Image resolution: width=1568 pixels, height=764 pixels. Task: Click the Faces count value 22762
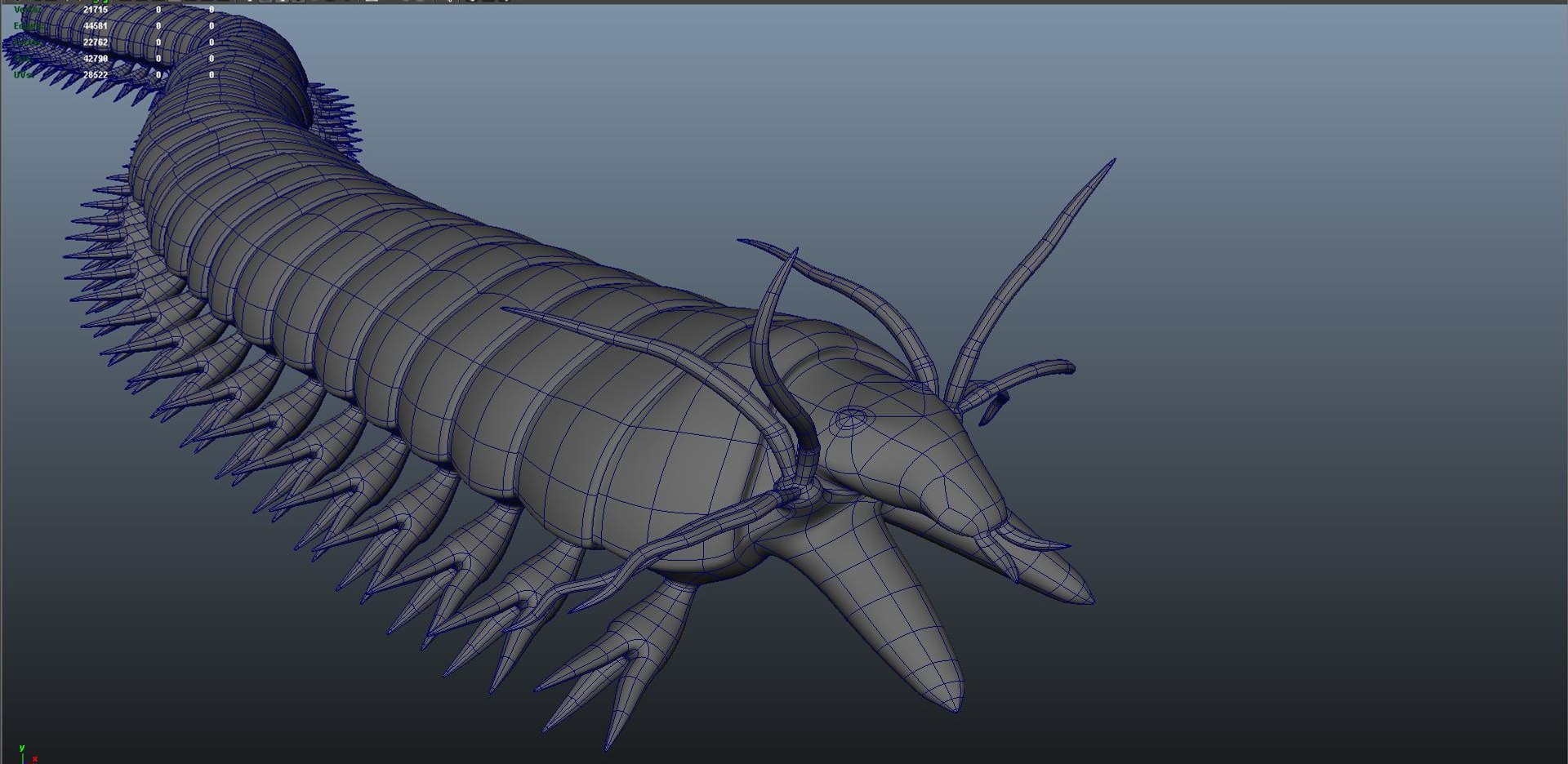coord(95,42)
